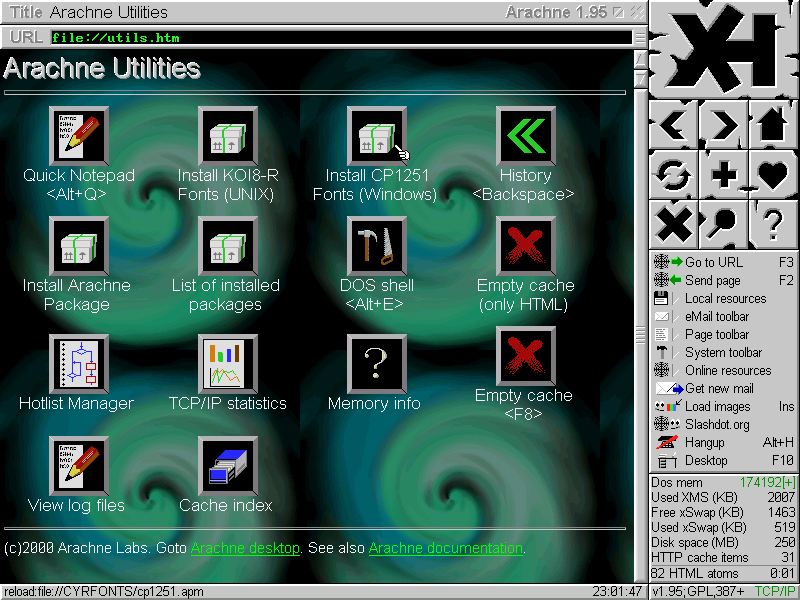Click the URL field showing file://utils.htm
Viewport: 800px width, 600px height.
coord(341,38)
